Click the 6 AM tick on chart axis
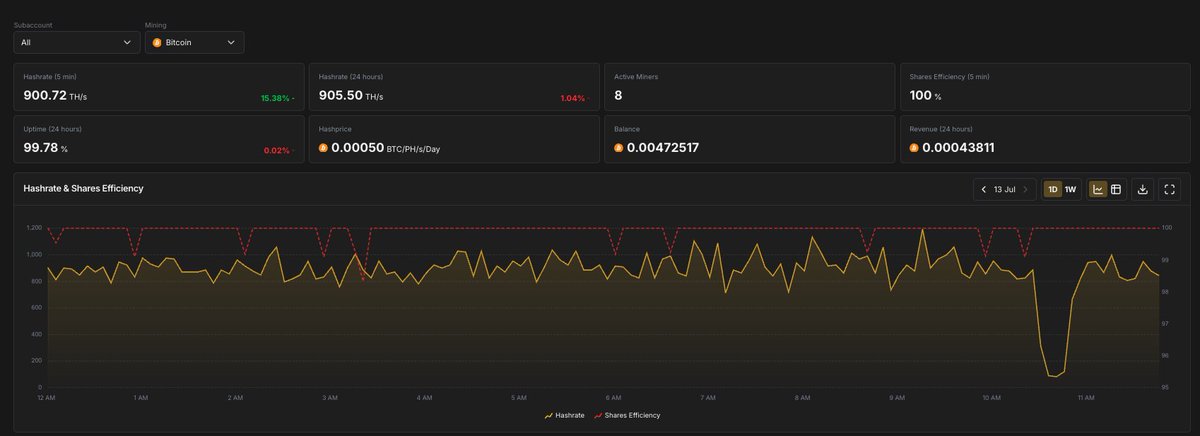Image resolution: width=1200 pixels, height=436 pixels. click(x=613, y=397)
